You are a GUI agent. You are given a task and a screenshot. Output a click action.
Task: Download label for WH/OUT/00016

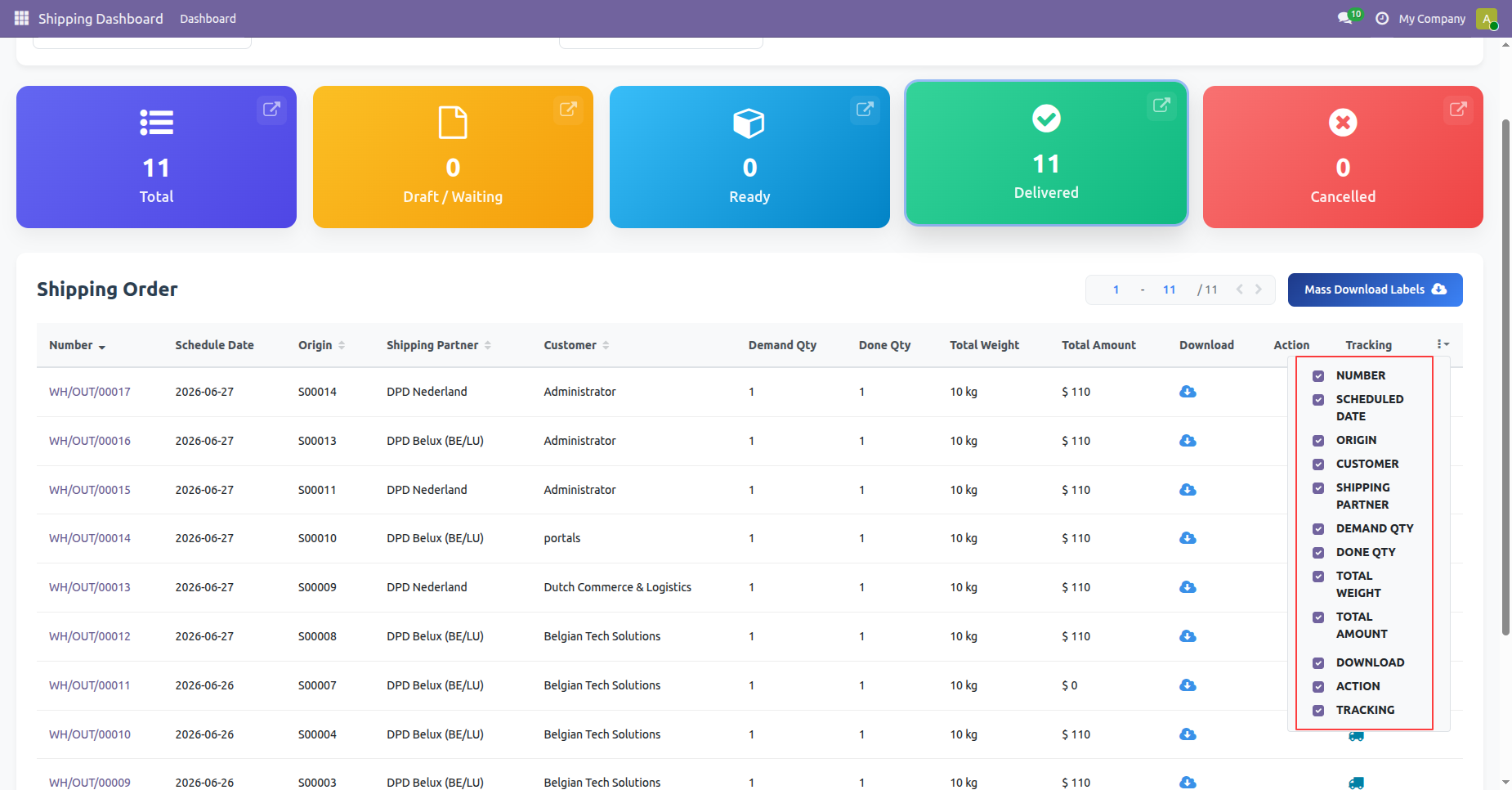1188,441
